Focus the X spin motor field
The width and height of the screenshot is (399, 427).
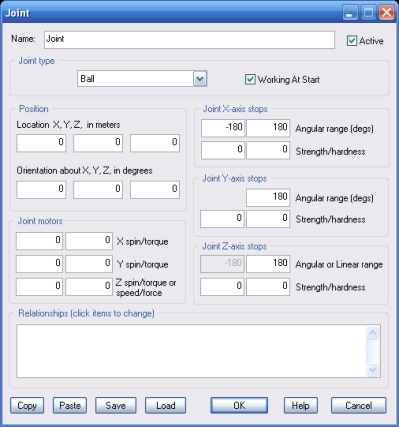pos(39,241)
